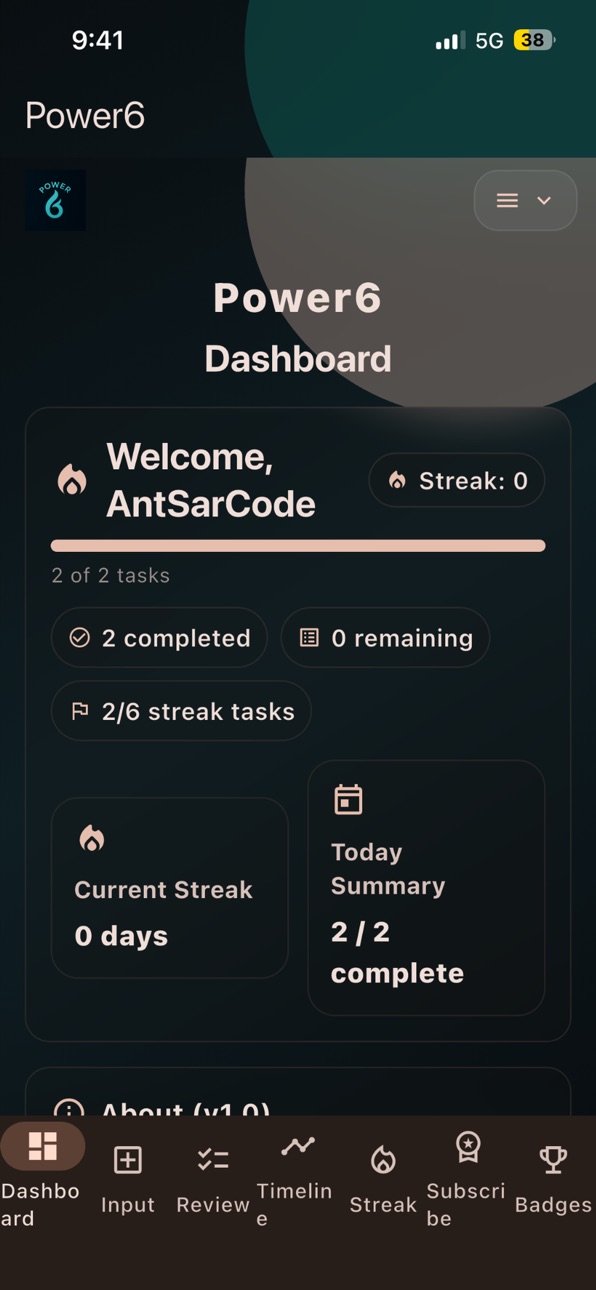Image resolution: width=596 pixels, height=1290 pixels.
Task: Select the 2/6 streak tasks chip
Action: (x=181, y=711)
